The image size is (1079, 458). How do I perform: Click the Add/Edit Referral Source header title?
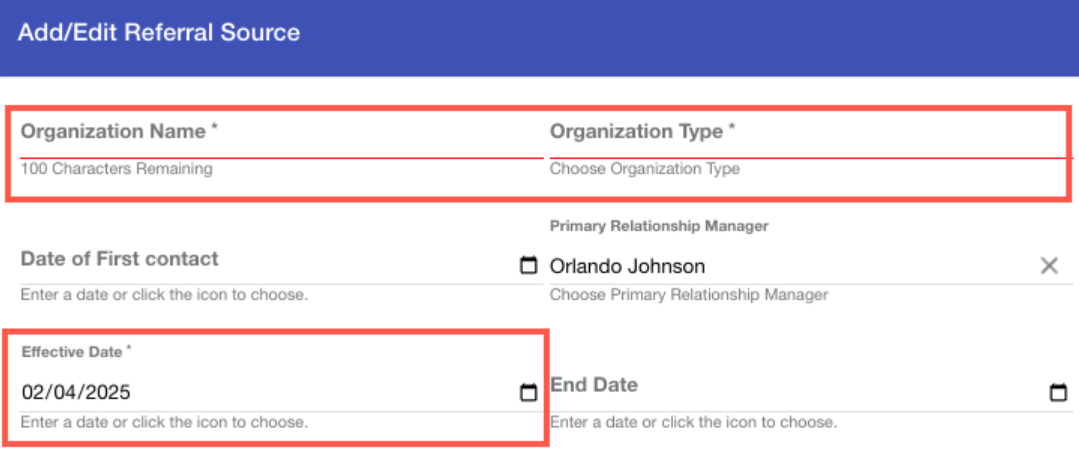pos(159,32)
